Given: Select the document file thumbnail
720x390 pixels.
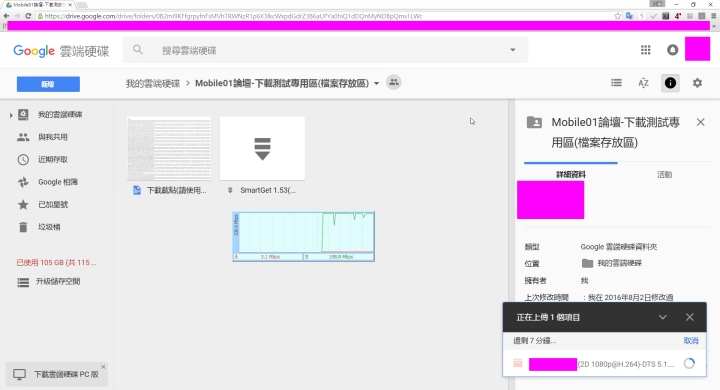Looking at the screenshot, I should (169, 148).
